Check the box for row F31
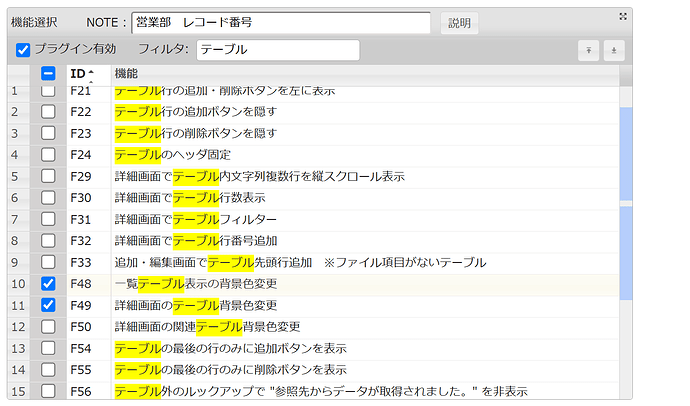Screen dimensions: 690x406 (x=48, y=219)
